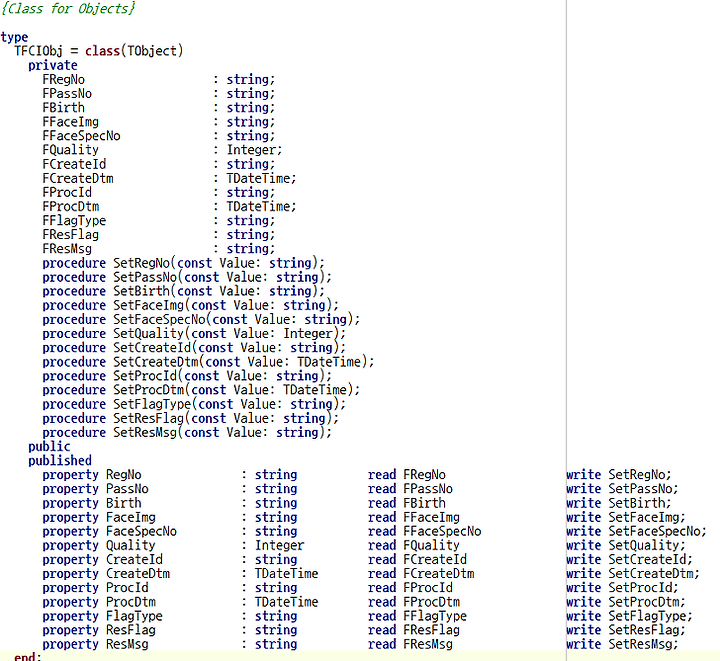Click the "public" section keyword
720x661 pixels.
click(50, 447)
